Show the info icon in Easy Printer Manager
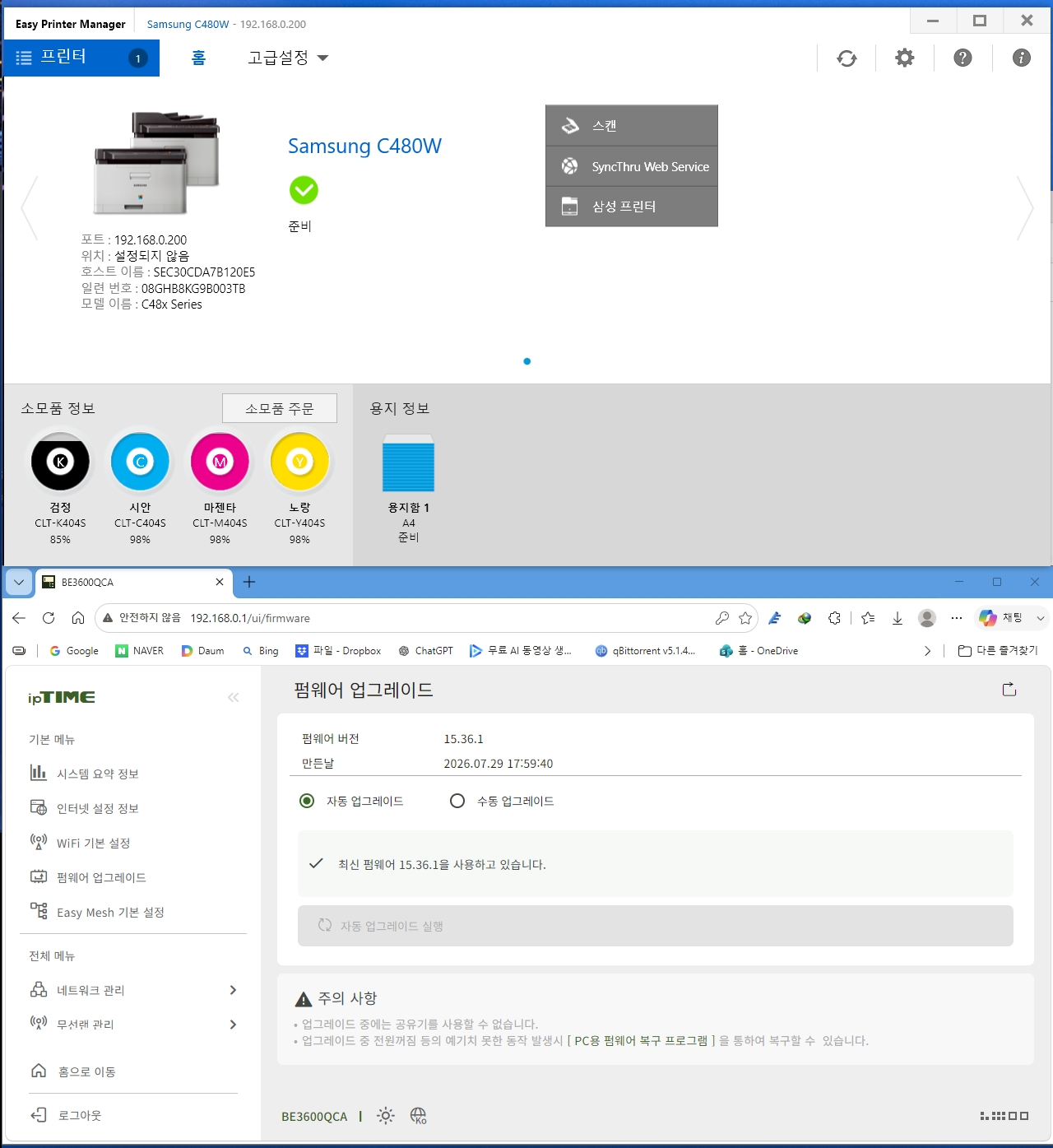 tap(1022, 58)
